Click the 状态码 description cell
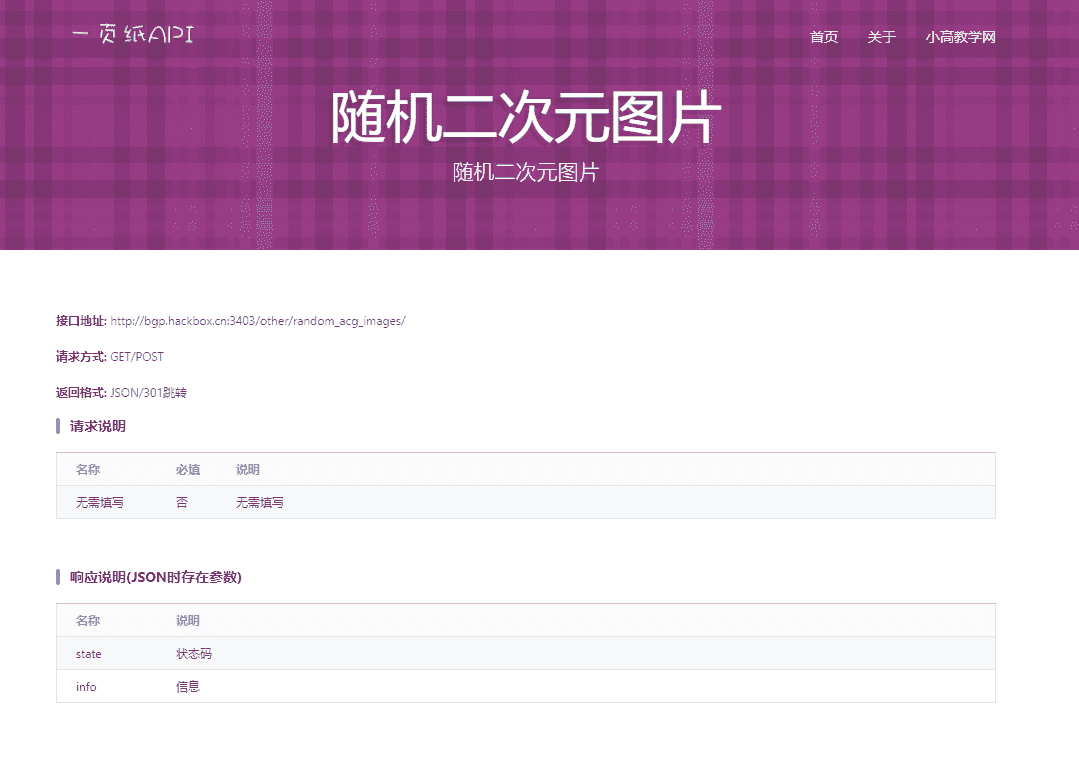The image size is (1079, 770). click(x=194, y=654)
